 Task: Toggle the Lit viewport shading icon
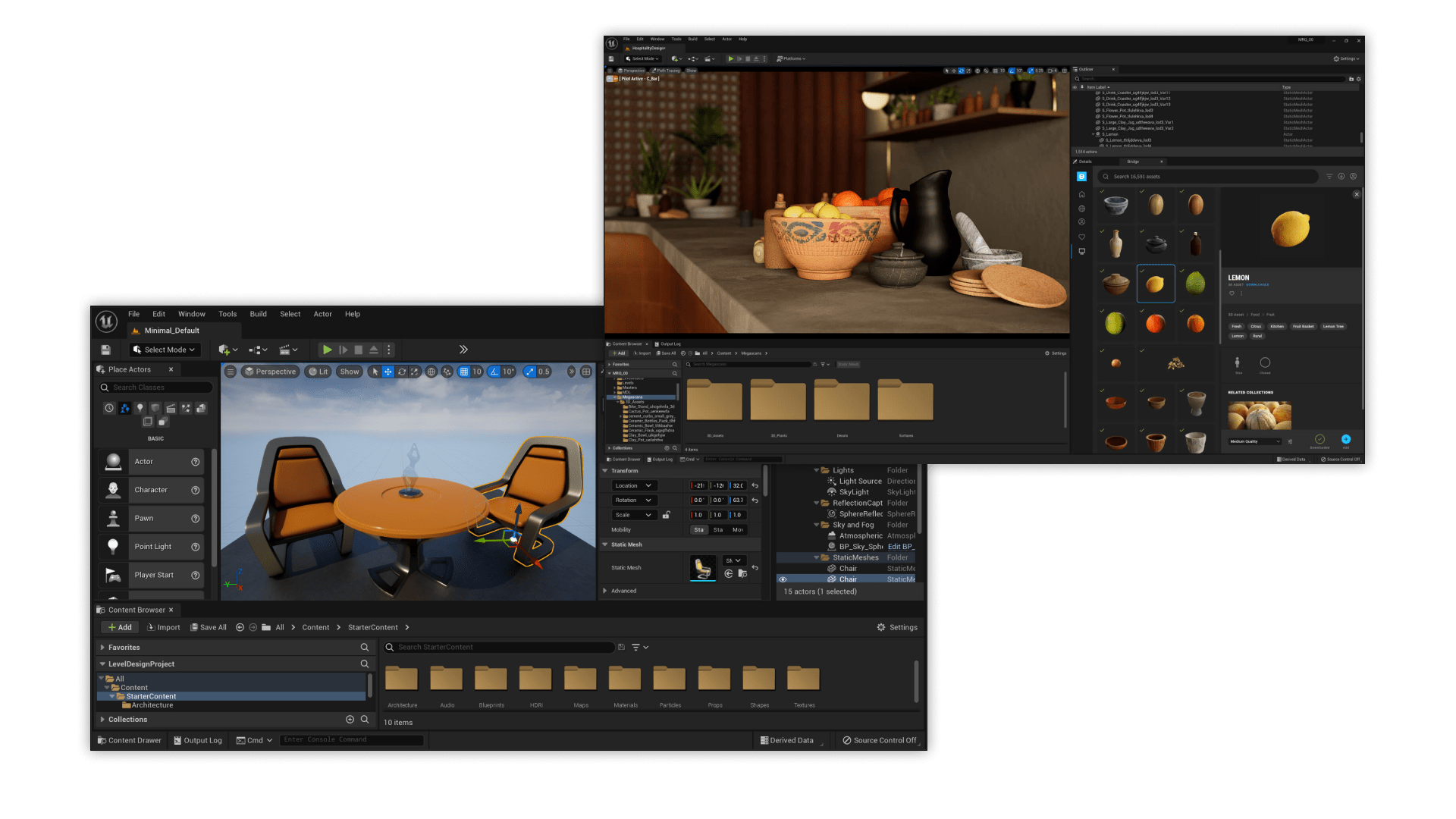pos(319,372)
